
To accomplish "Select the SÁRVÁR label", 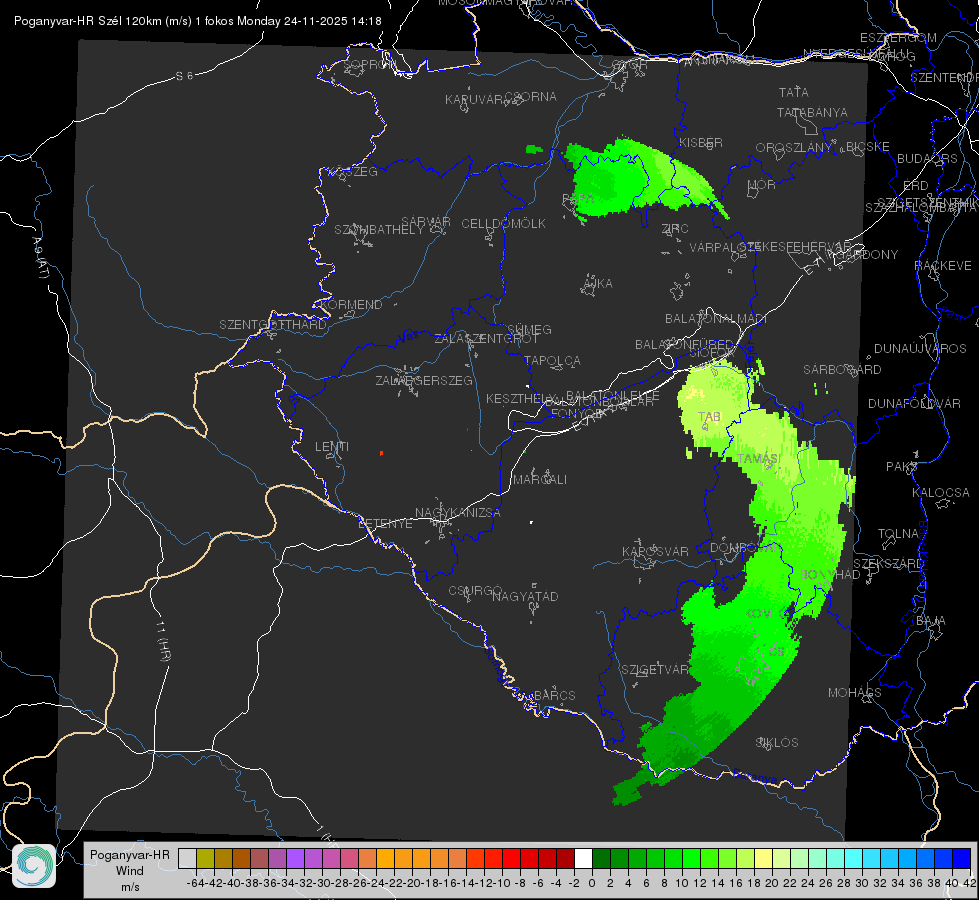I will click(426, 222).
